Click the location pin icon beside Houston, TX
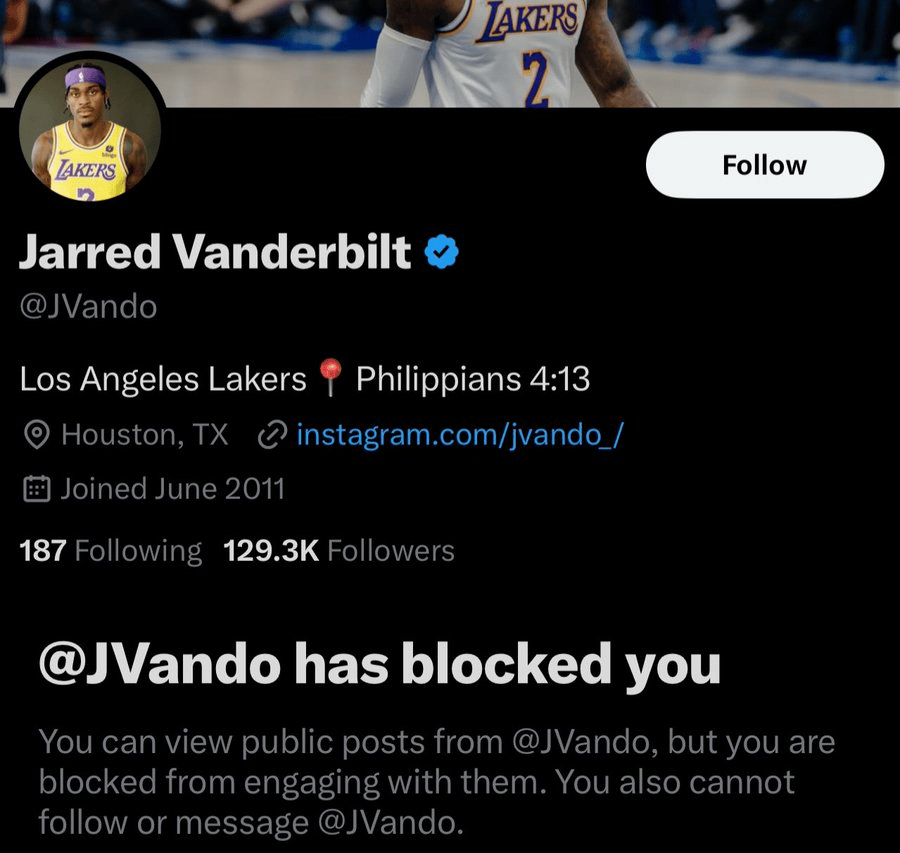This screenshot has width=900, height=853. pos(37,435)
